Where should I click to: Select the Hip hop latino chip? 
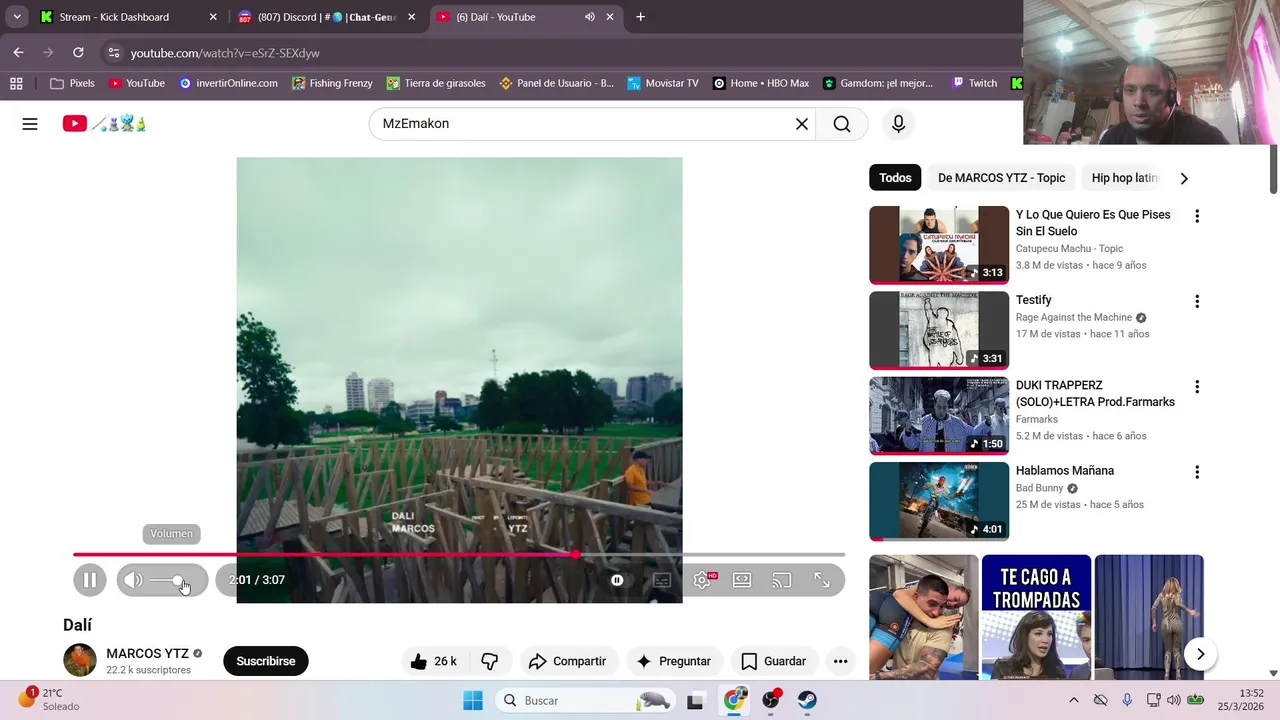click(1124, 178)
